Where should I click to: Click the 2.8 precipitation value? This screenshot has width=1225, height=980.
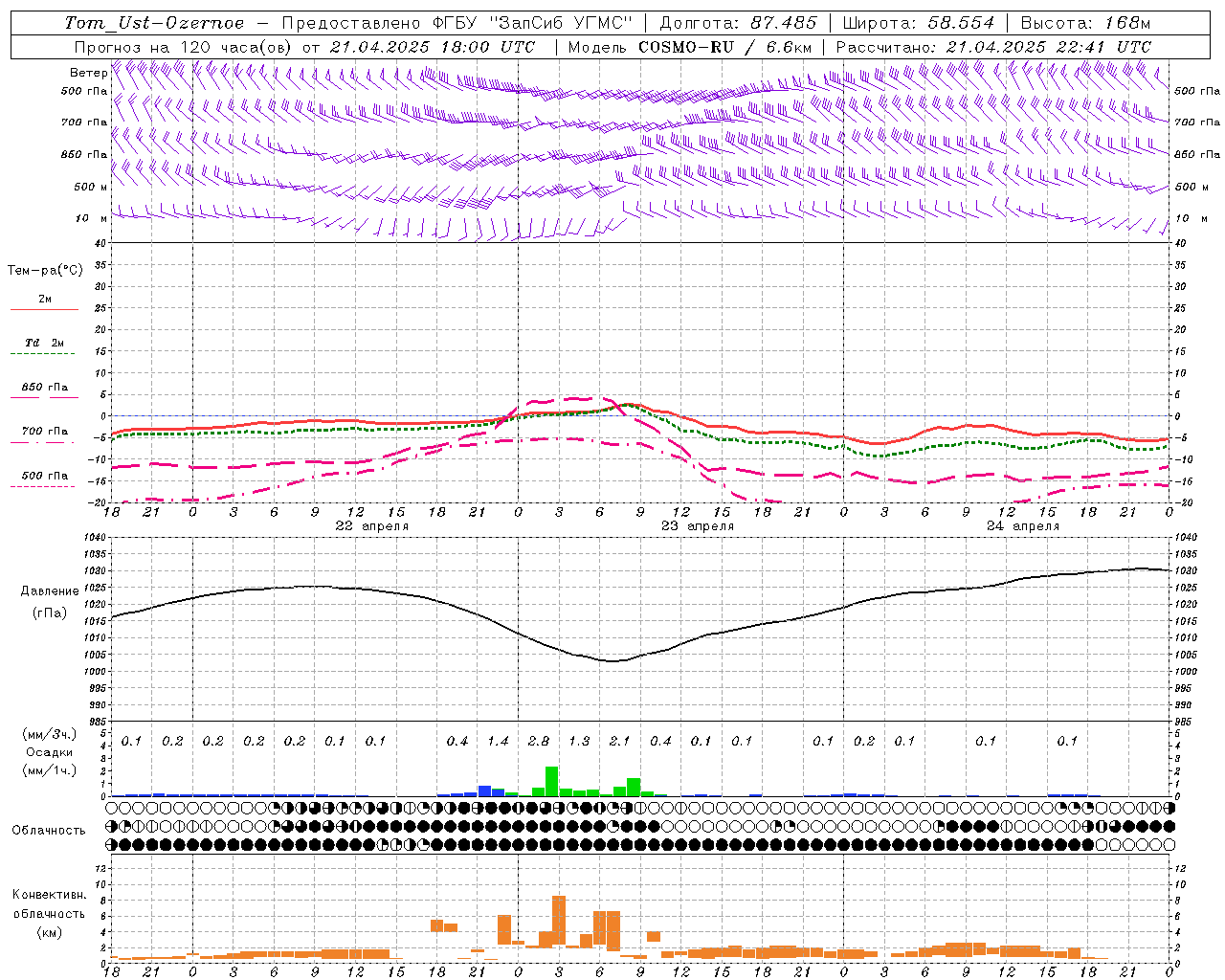[539, 741]
